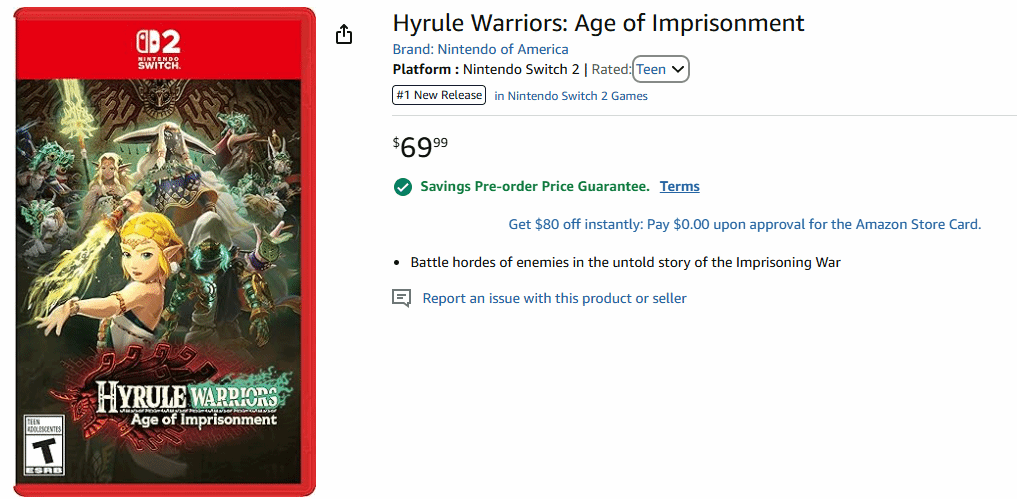Image resolution: width=1017 pixels, height=499 pixels.
Task: Click the share icon beside the cover
Action: pyautogui.click(x=344, y=35)
